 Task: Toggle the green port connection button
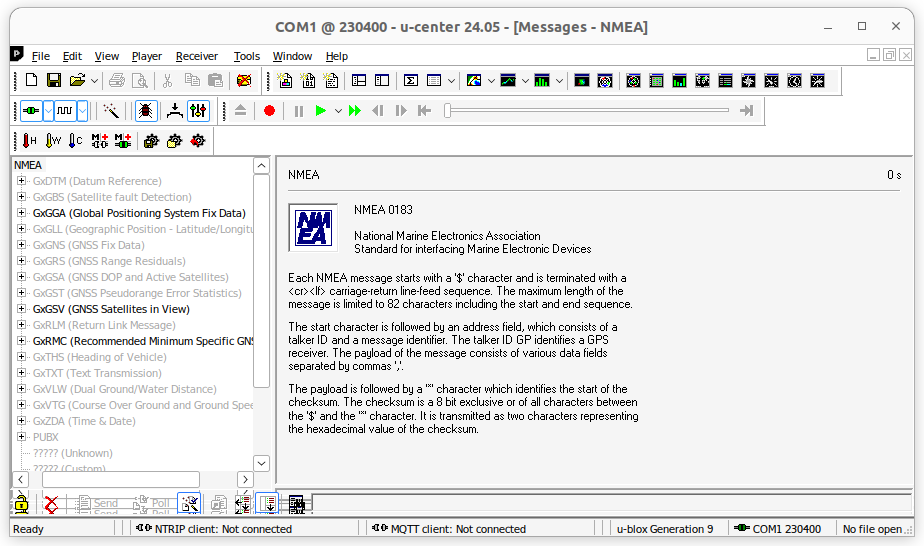pos(31,111)
